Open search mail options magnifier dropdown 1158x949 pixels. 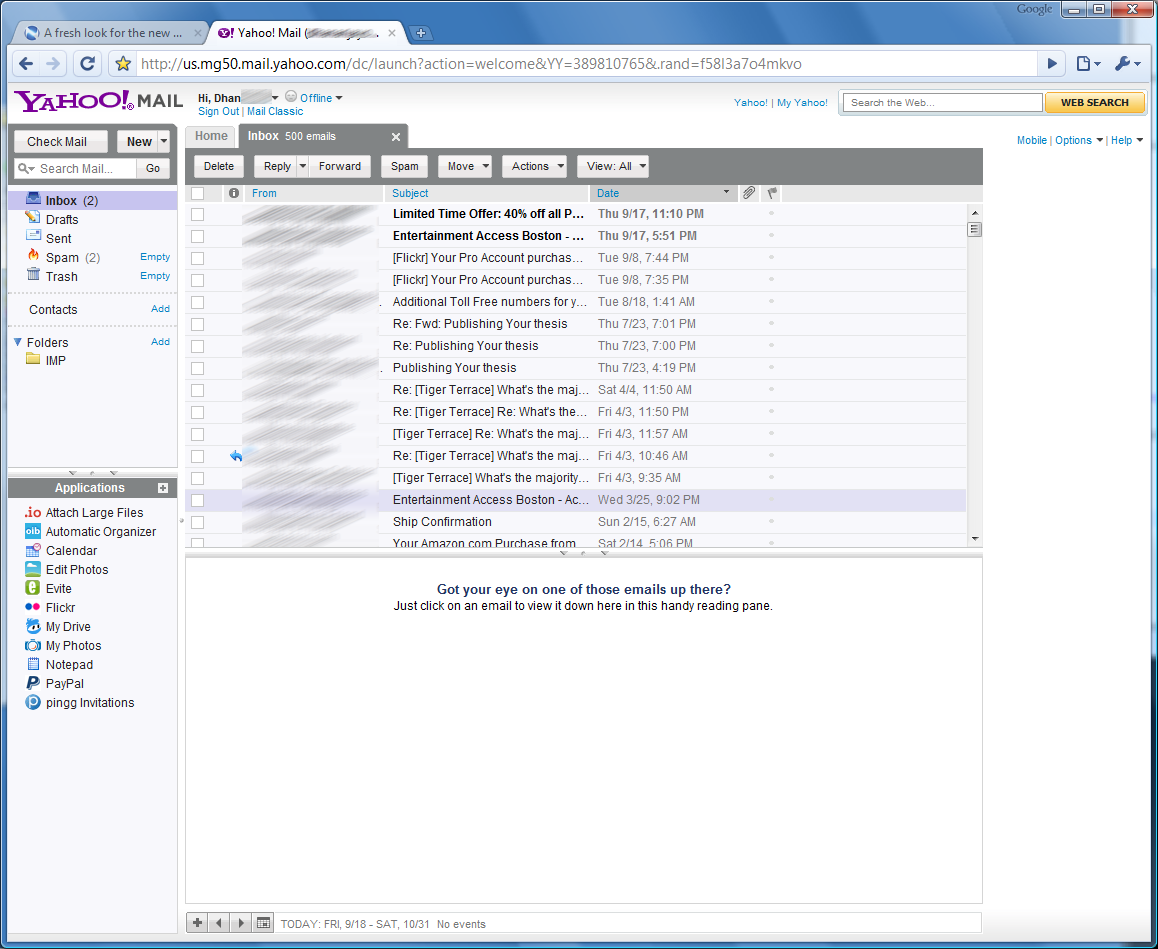(x=26, y=168)
